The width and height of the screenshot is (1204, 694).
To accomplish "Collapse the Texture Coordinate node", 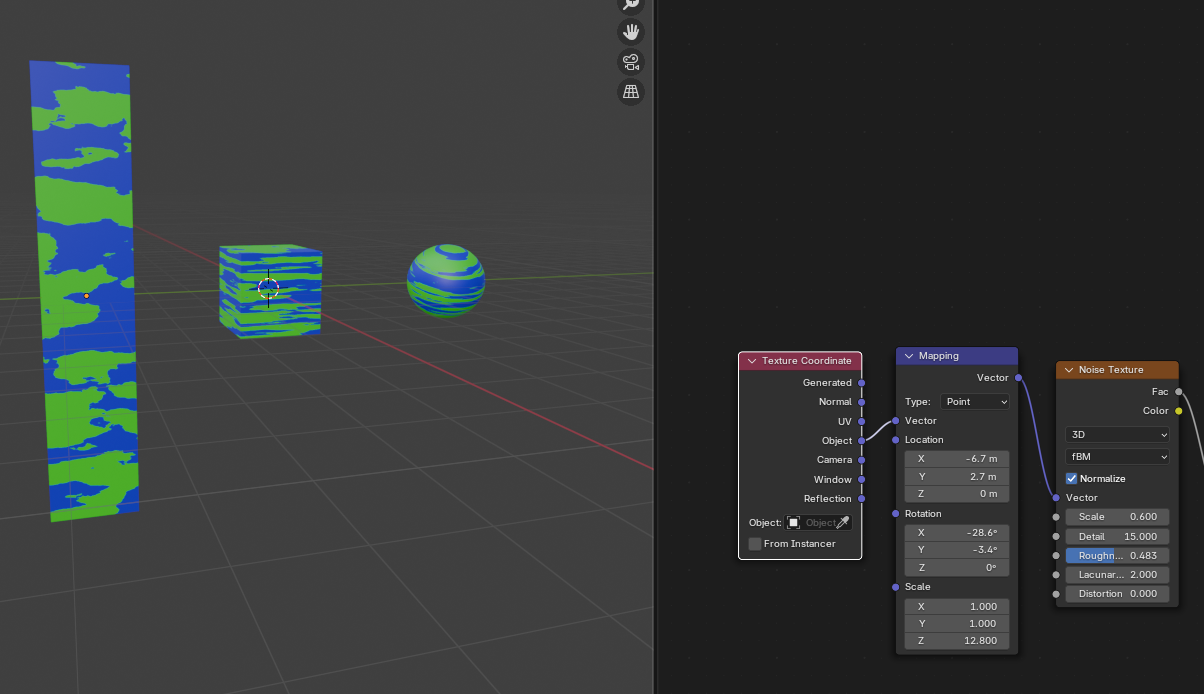I will [x=752, y=361].
